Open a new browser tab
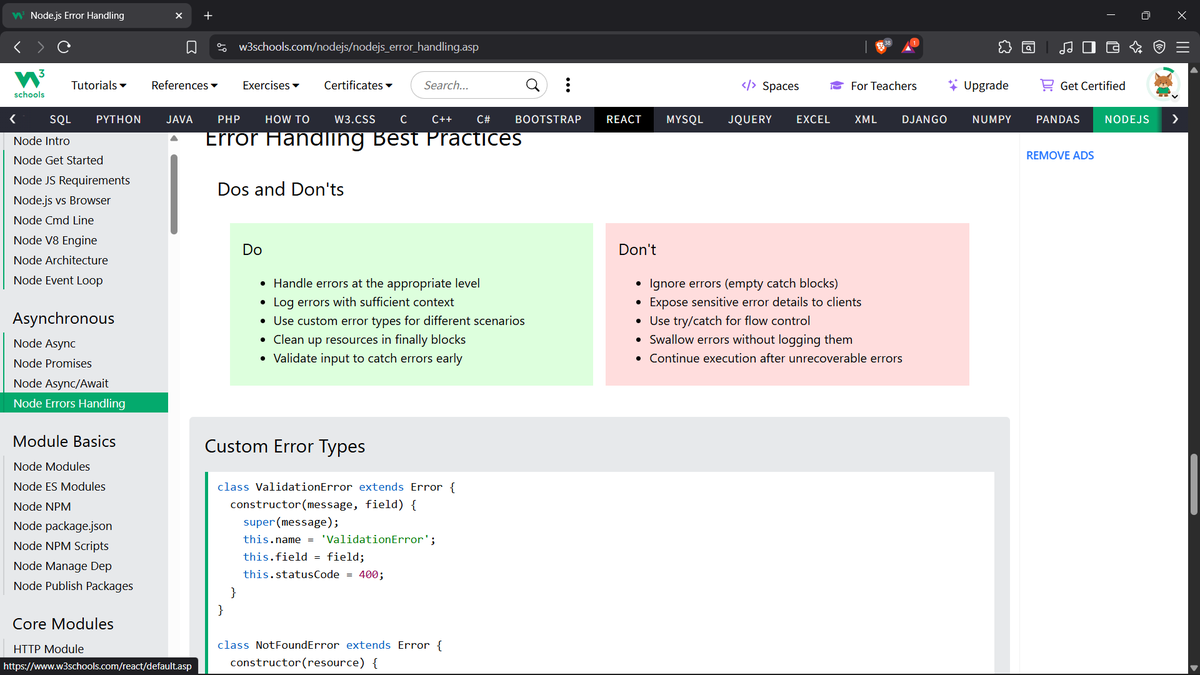Image resolution: width=1200 pixels, height=675 pixels. 208,15
